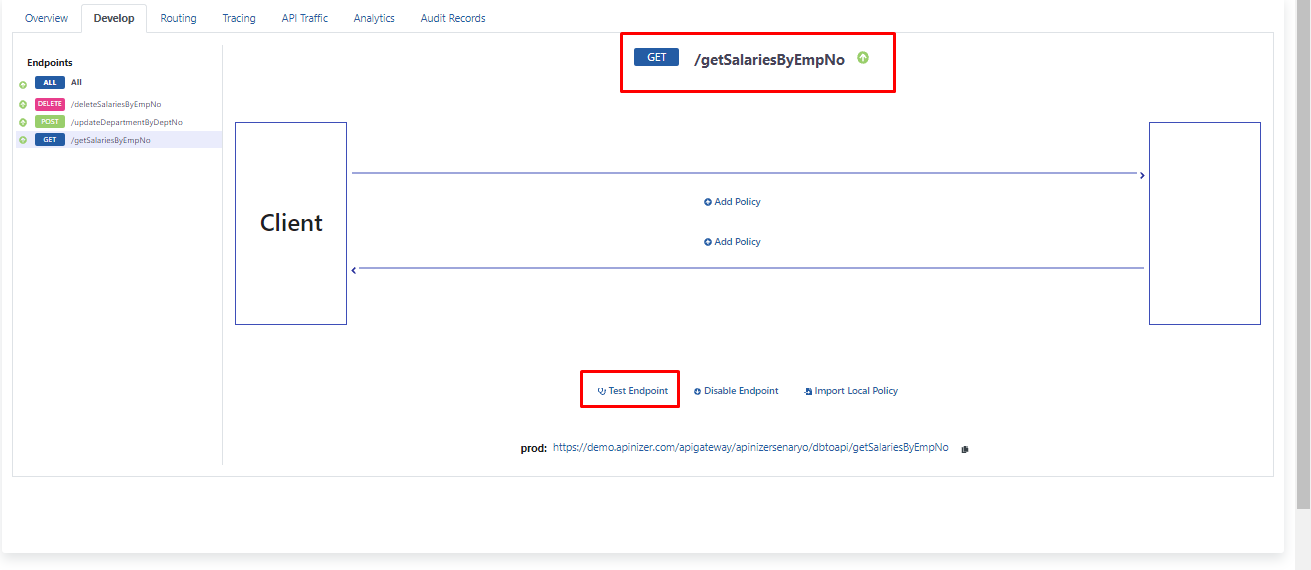1311x570 pixels.
Task: Click green arrow icon next to ALL endpoints
Action: tap(23, 84)
